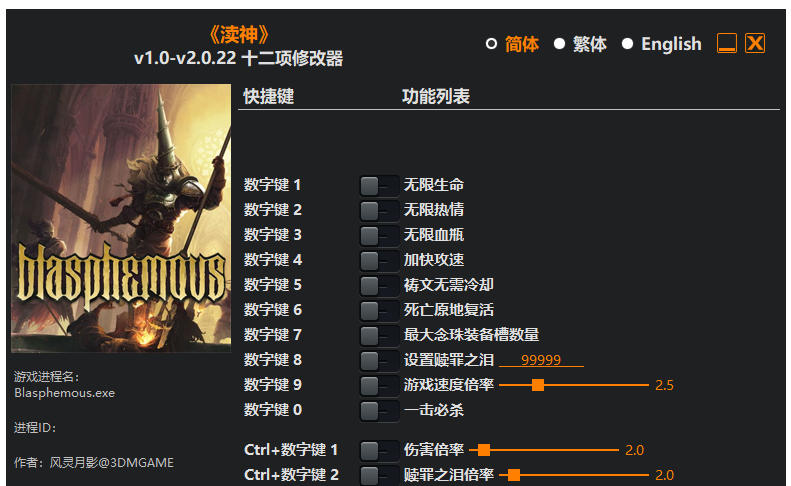
Task: Click the 数字键 1 hotkey label
Action: point(272,185)
